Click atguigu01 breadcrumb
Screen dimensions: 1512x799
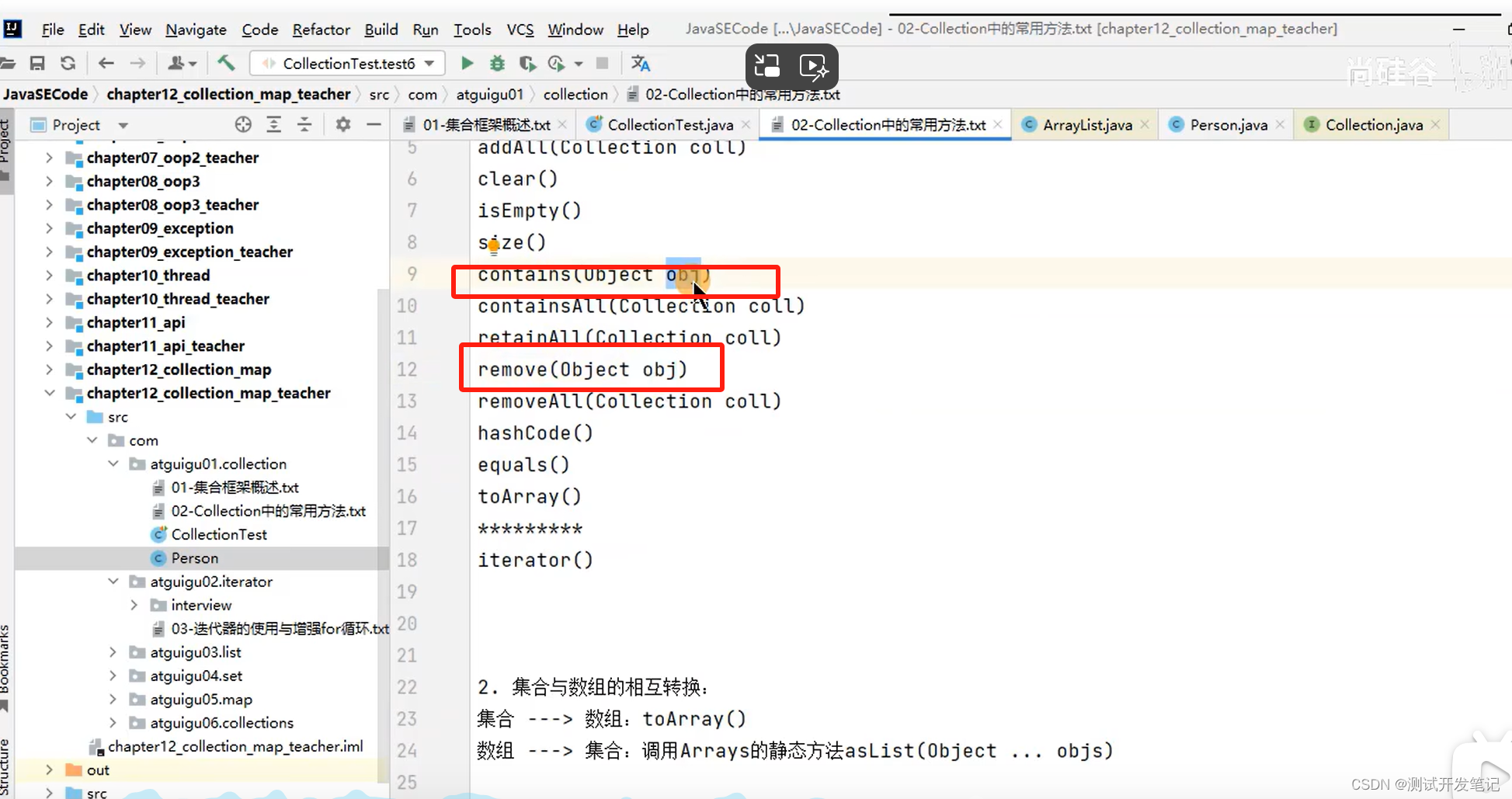tap(489, 94)
